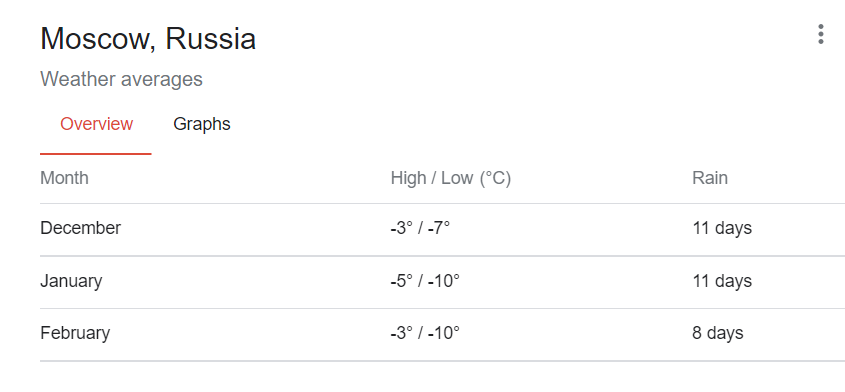Click the word Russia in the heading
The height and width of the screenshot is (392, 845).
click(210, 39)
